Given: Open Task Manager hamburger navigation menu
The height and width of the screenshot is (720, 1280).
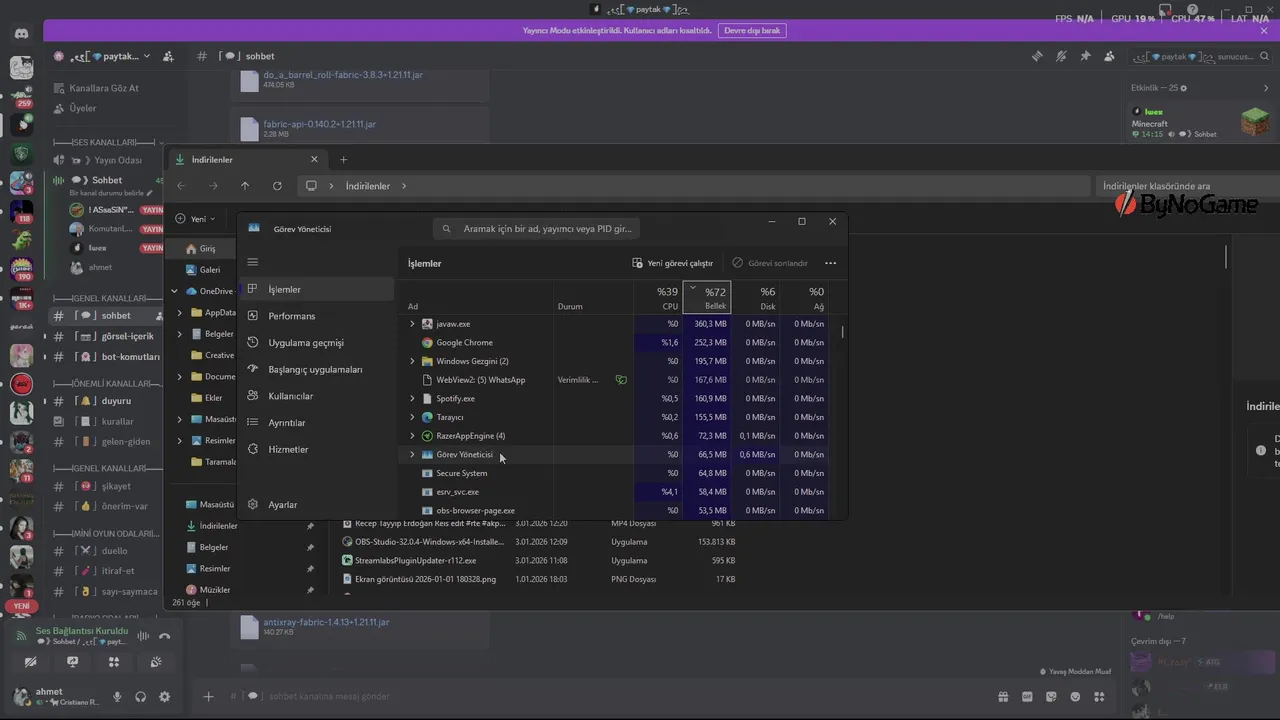Looking at the screenshot, I should pyautogui.click(x=253, y=262).
